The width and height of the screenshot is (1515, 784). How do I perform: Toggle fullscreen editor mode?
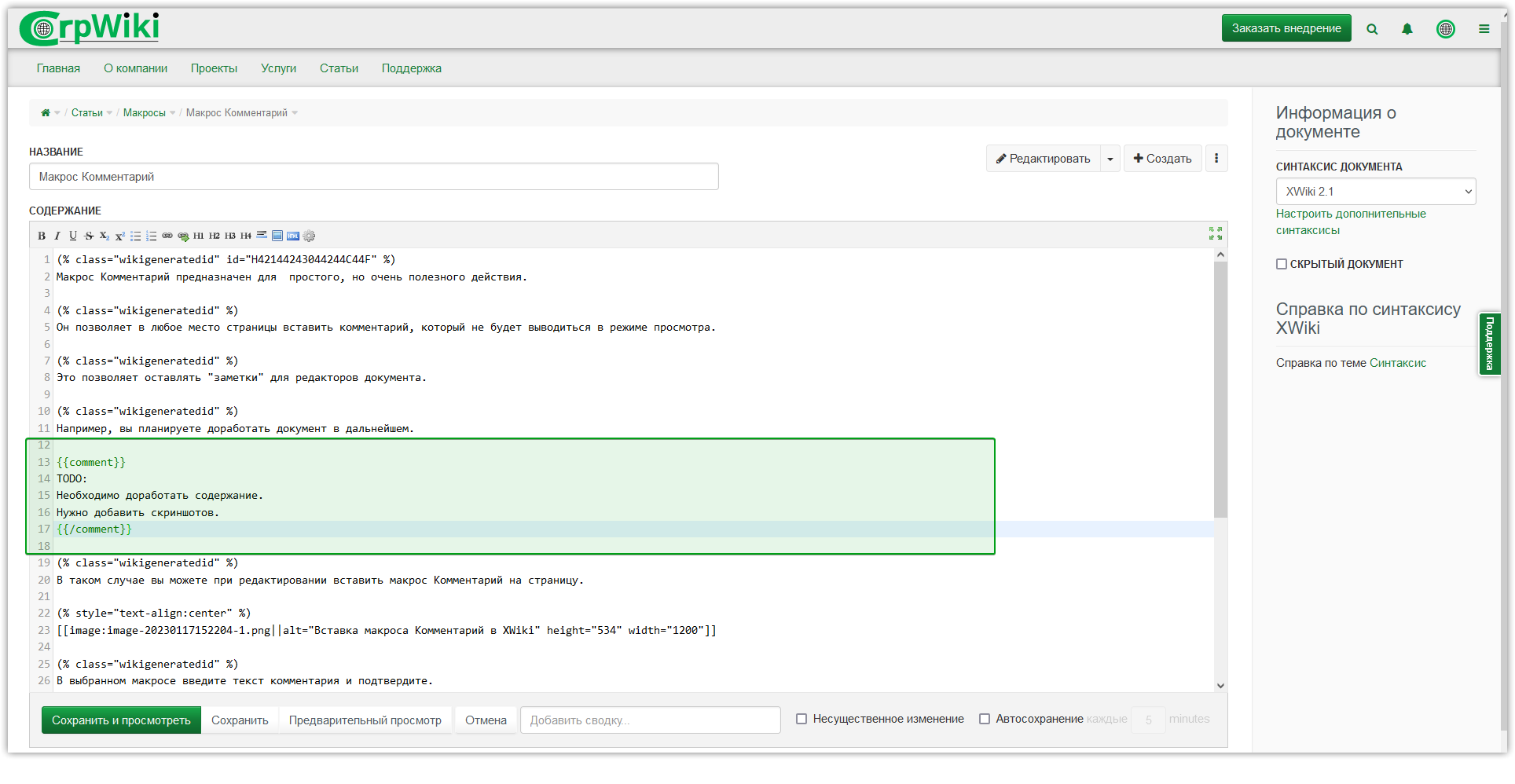point(1216,233)
